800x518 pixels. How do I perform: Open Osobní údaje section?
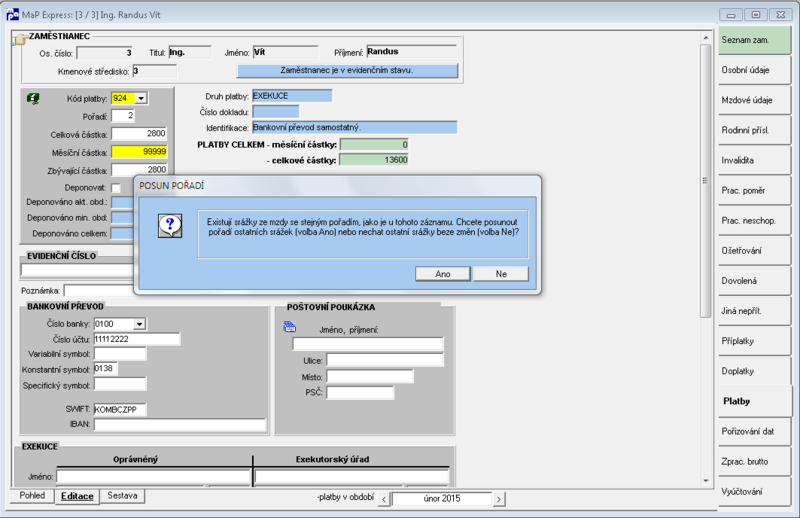[x=755, y=70]
